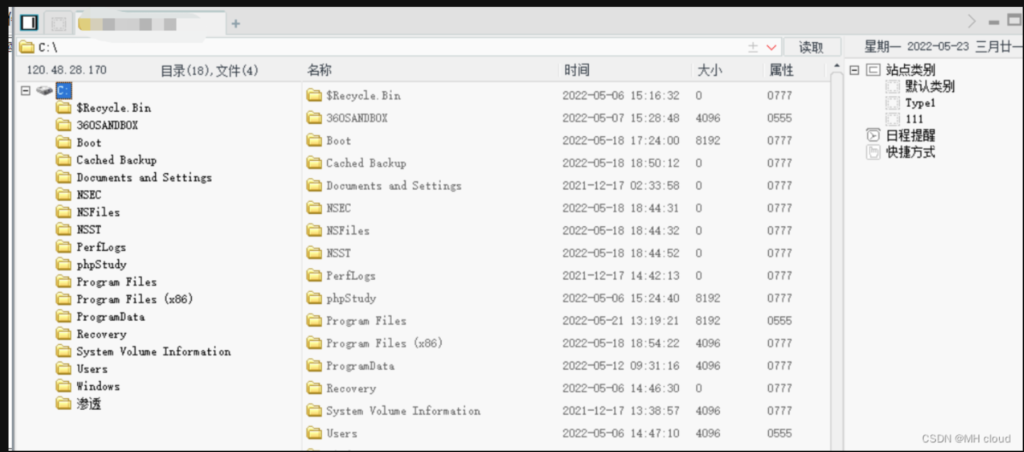This screenshot has width=1024, height=452.
Task: Select Program Files folder in tree
Action: tap(116, 282)
